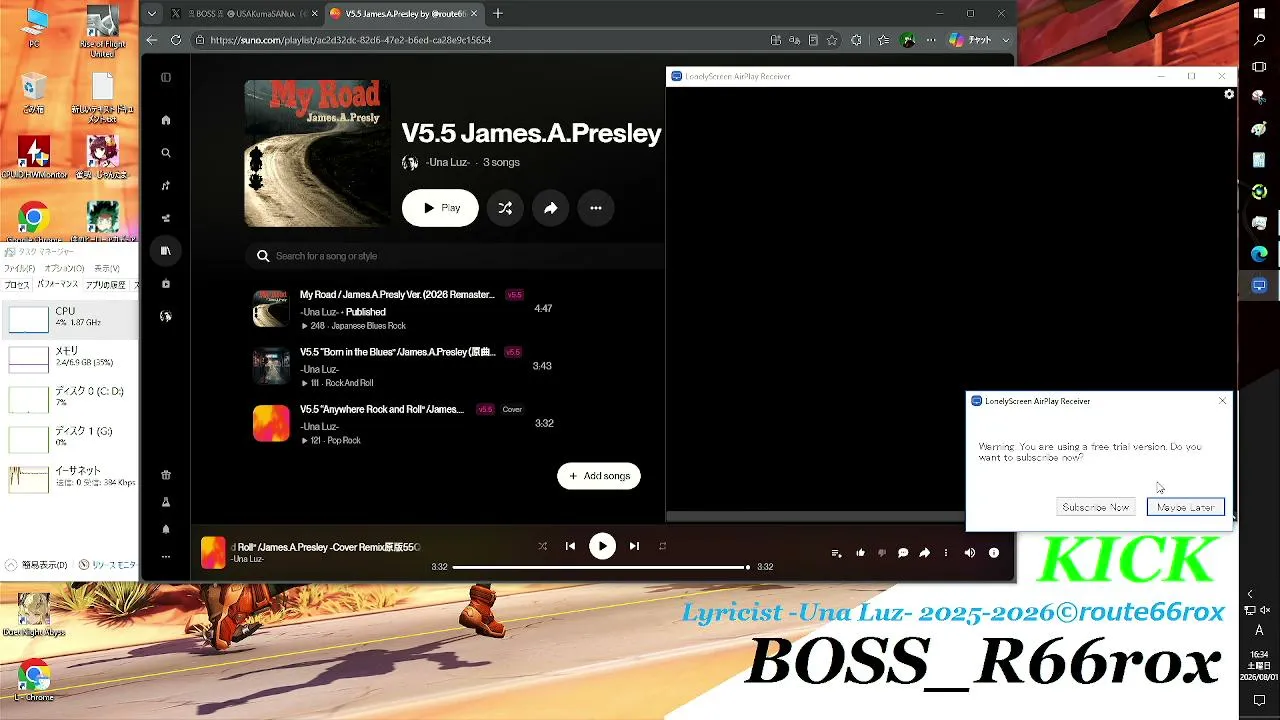
Task: Open the Task Manager オプション(O) menu
Action: tap(64, 268)
